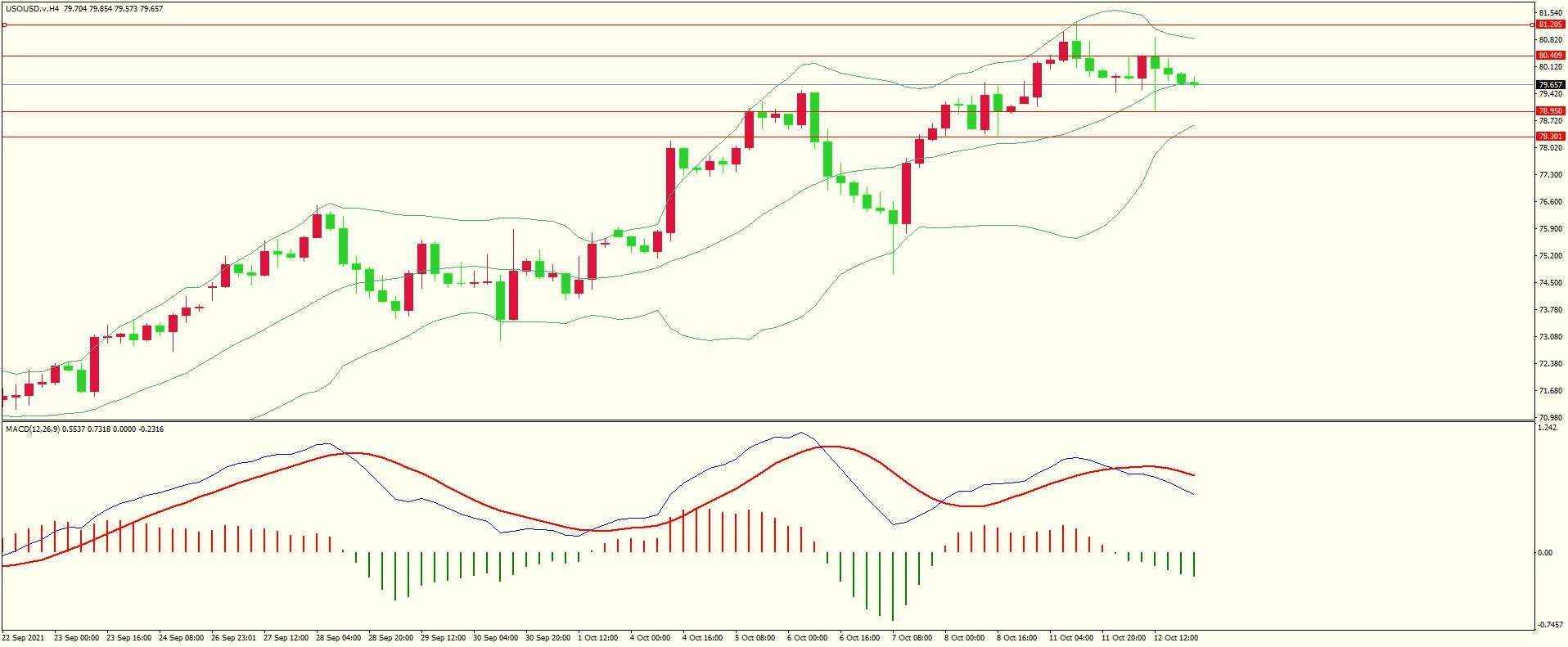Click the 73.080 price axis label

pos(1551,337)
